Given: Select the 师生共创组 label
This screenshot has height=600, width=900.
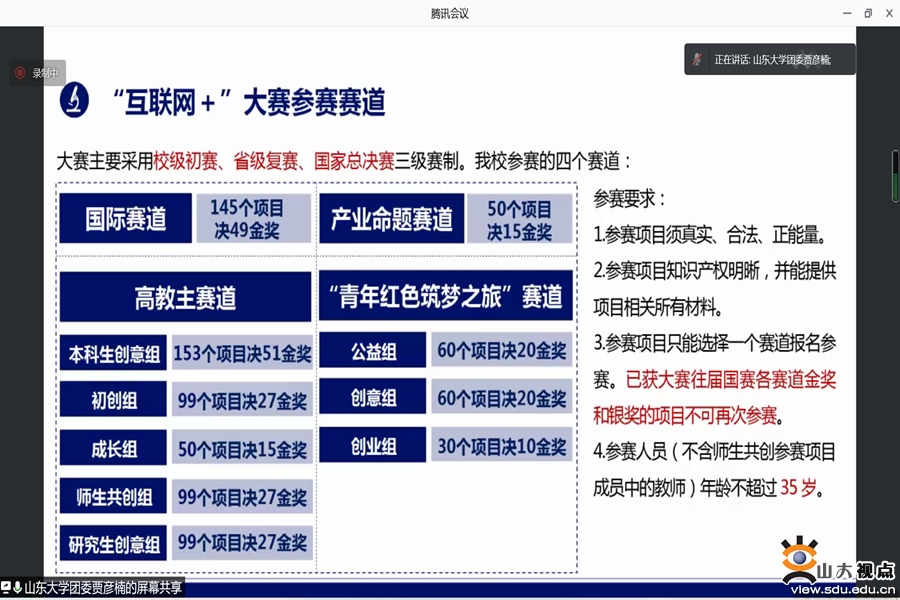Looking at the screenshot, I should 113,497.
